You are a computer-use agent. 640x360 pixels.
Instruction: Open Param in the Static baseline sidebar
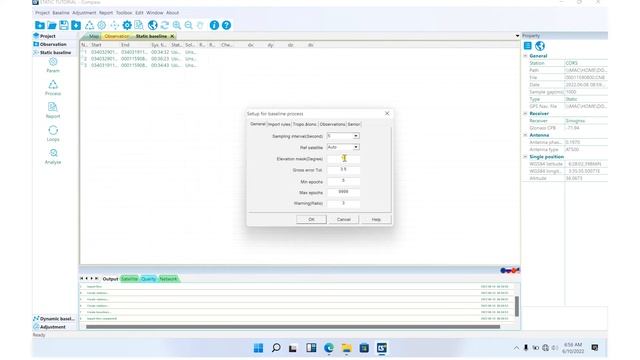click(53, 65)
